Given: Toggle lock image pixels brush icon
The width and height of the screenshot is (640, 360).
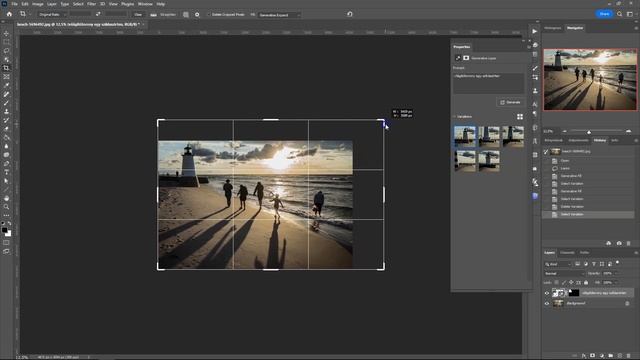Looking at the screenshot, I should coord(564,282).
